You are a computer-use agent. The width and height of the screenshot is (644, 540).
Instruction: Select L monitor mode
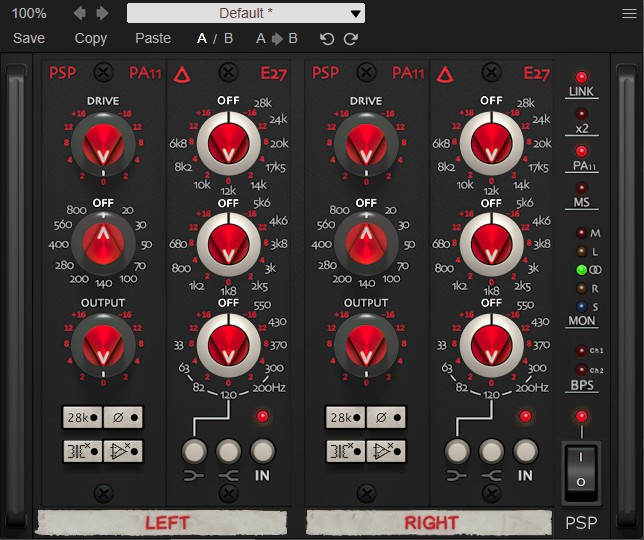click(581, 251)
